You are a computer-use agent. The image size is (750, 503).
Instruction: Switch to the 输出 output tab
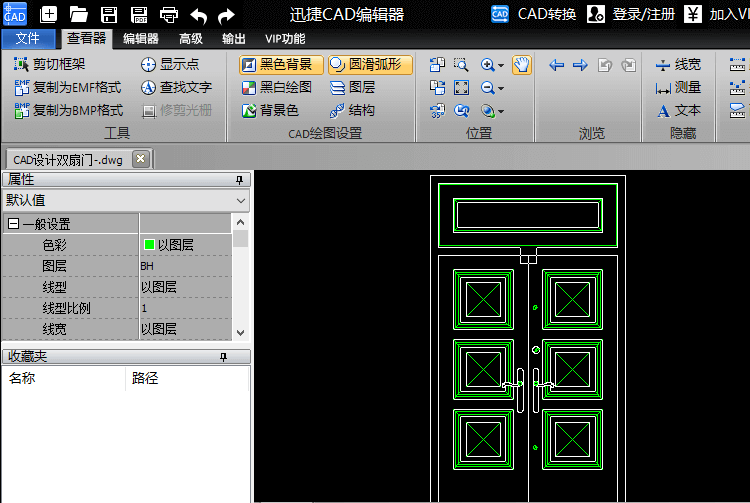[x=234, y=39]
